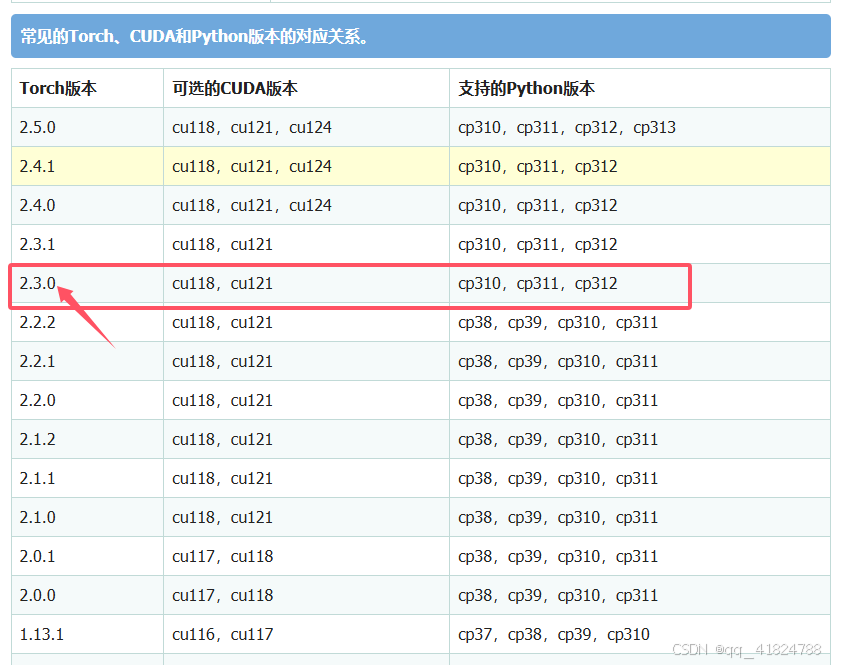Click the CUDA cell in the 2.1.0 row
Viewport: 842px width, 665px height.
click(306, 517)
